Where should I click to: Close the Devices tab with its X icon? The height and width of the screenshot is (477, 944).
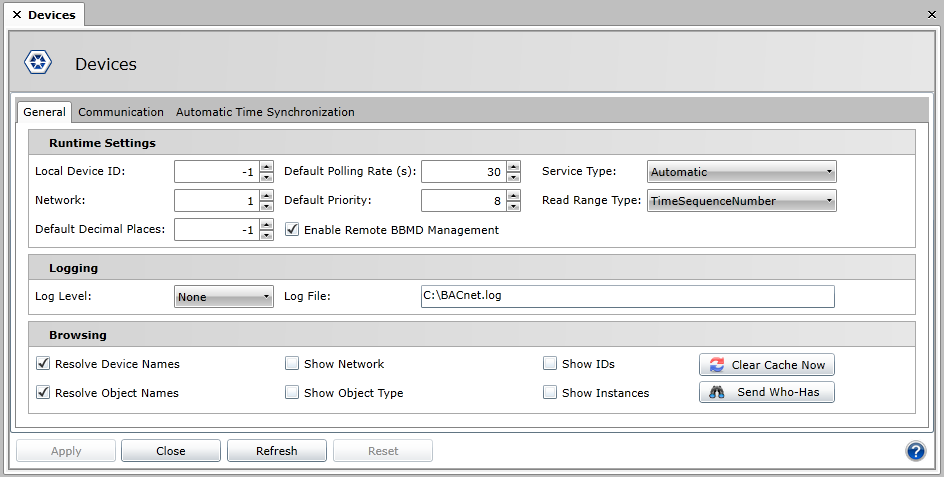pyautogui.click(x=16, y=15)
